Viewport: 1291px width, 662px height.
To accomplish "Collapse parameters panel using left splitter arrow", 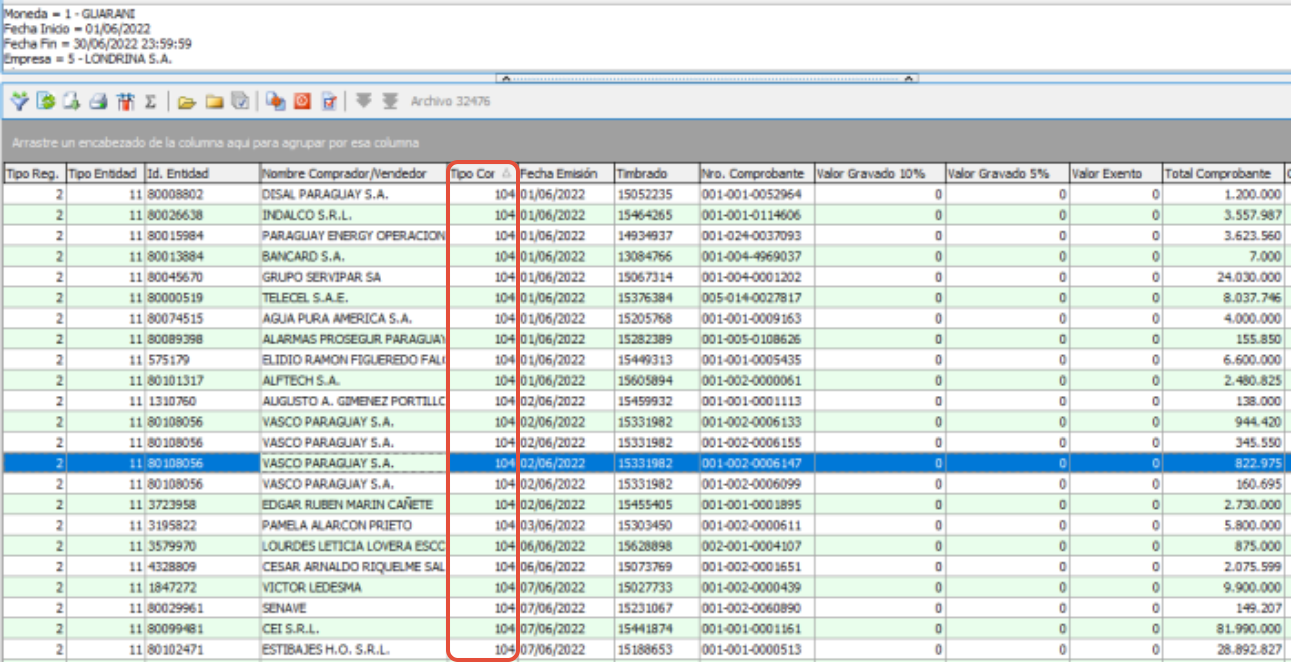I will tap(505, 78).
